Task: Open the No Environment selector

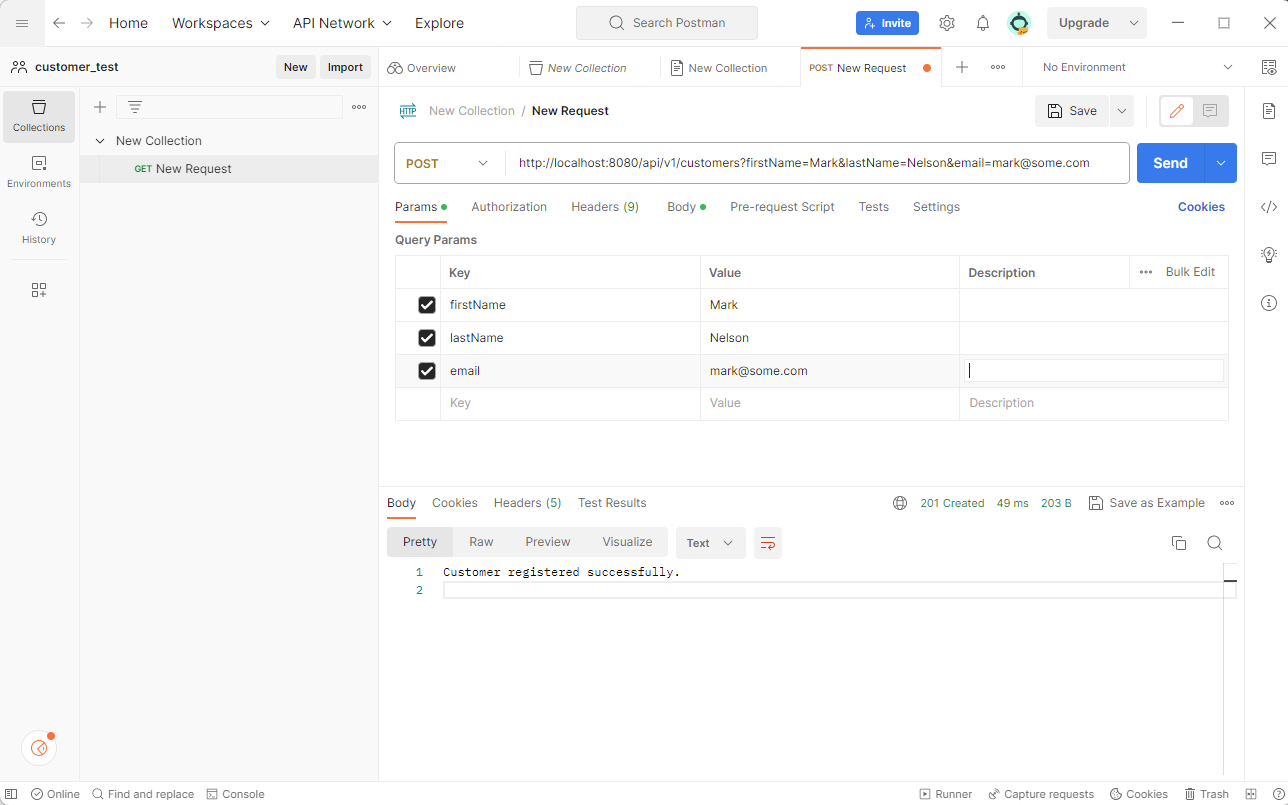Action: [x=1137, y=67]
